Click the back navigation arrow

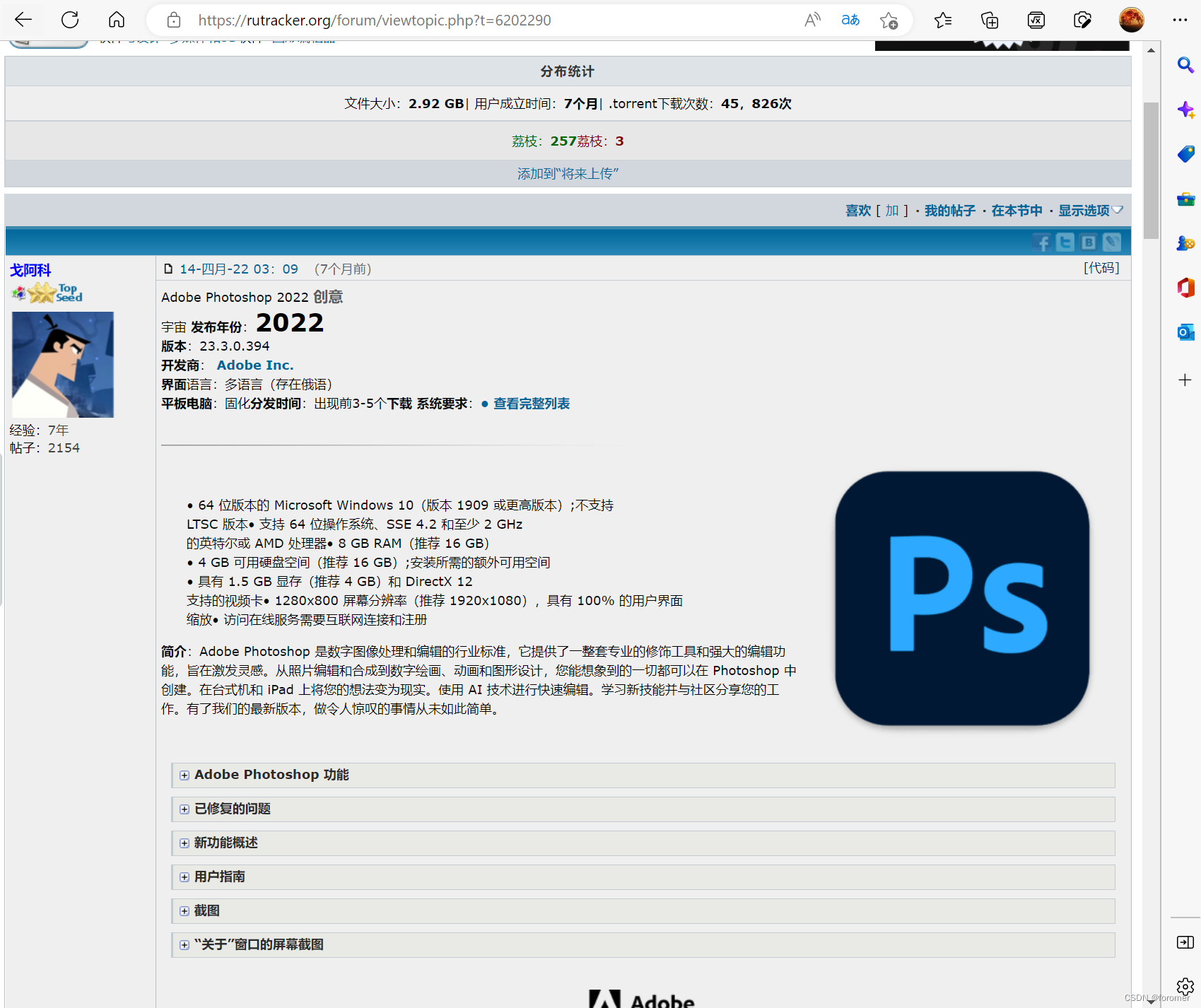click(23, 20)
